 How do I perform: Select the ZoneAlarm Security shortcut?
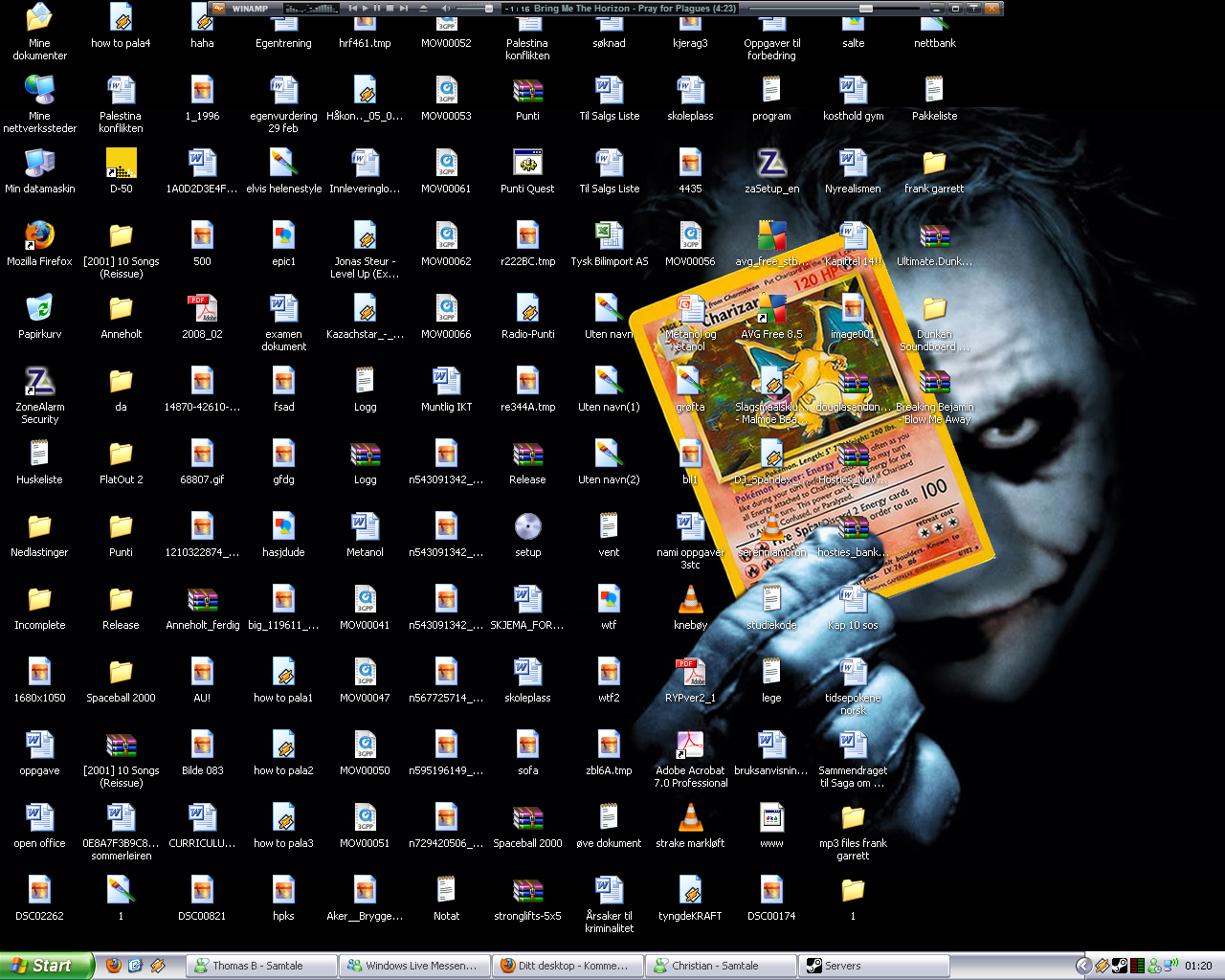pos(39,395)
